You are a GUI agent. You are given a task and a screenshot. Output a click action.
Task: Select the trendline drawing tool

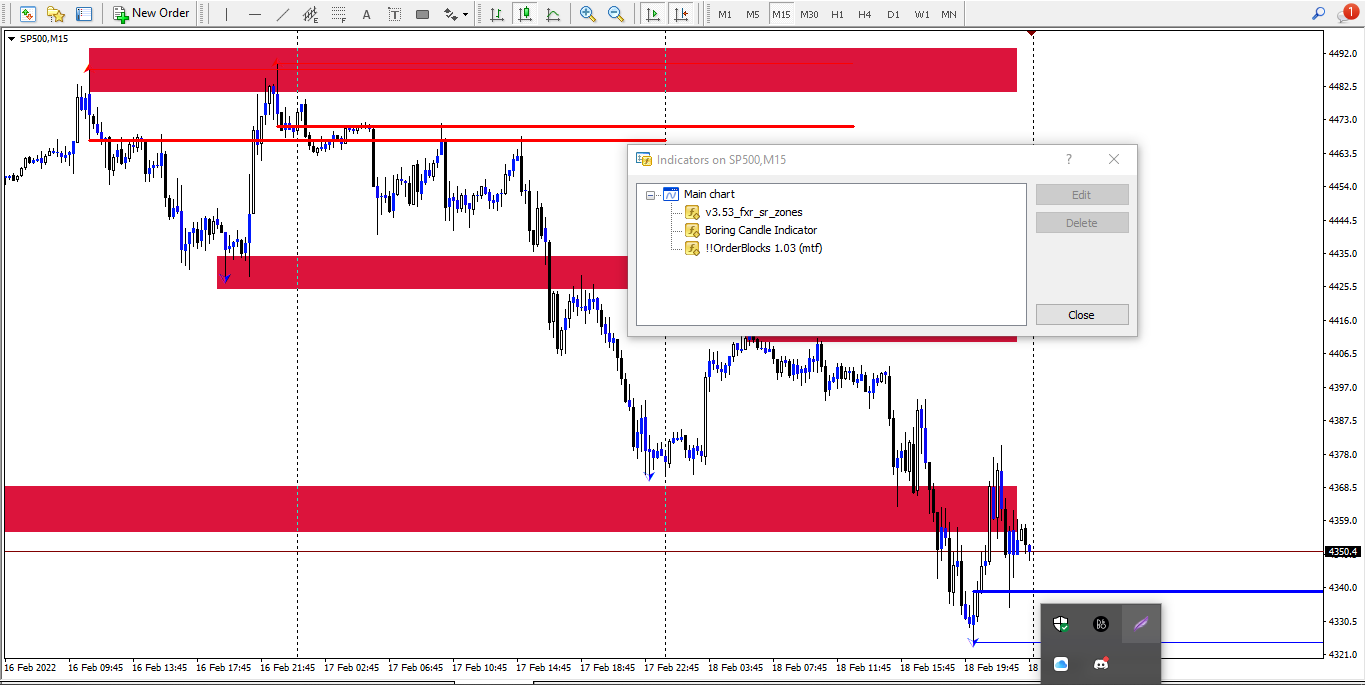click(283, 14)
